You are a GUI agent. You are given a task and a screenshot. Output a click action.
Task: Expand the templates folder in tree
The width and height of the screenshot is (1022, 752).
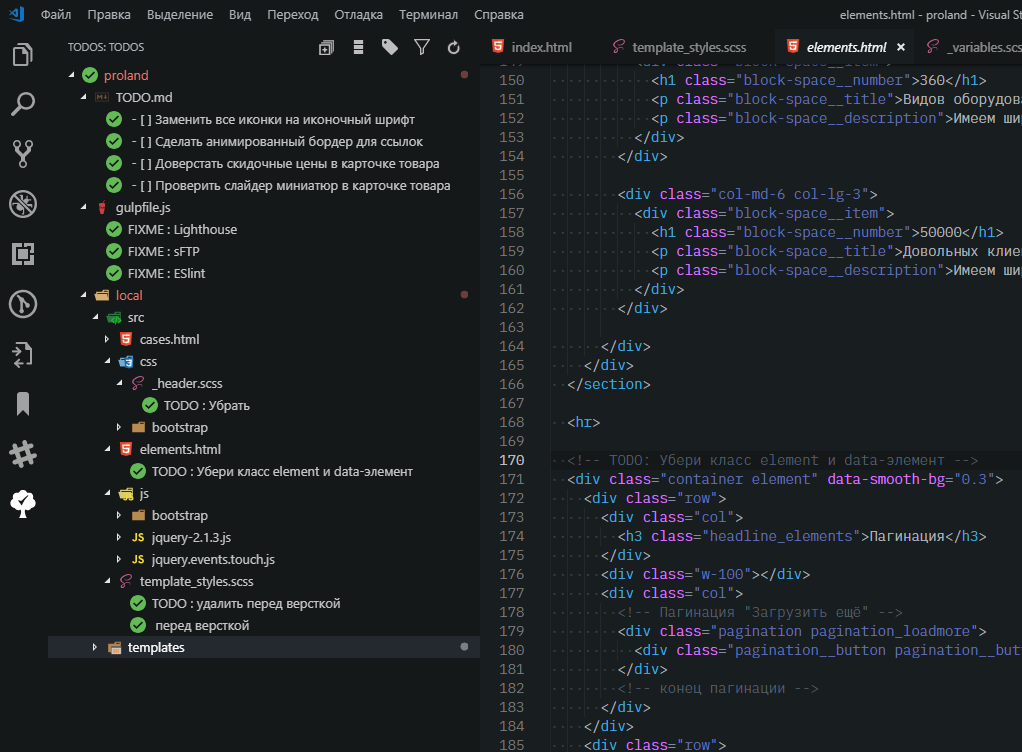point(95,648)
